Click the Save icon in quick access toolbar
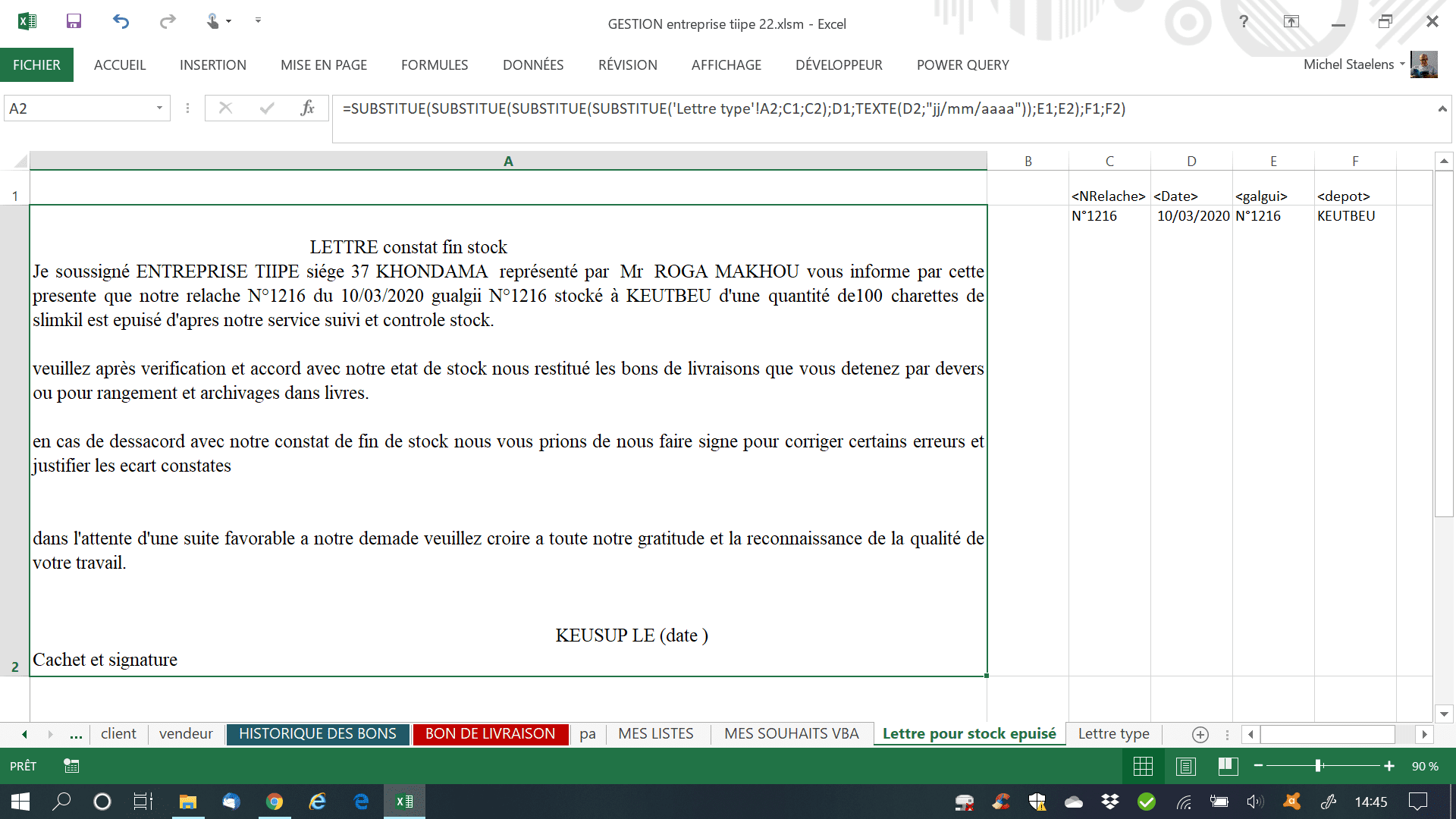This screenshot has width=1456, height=819. 74,21
